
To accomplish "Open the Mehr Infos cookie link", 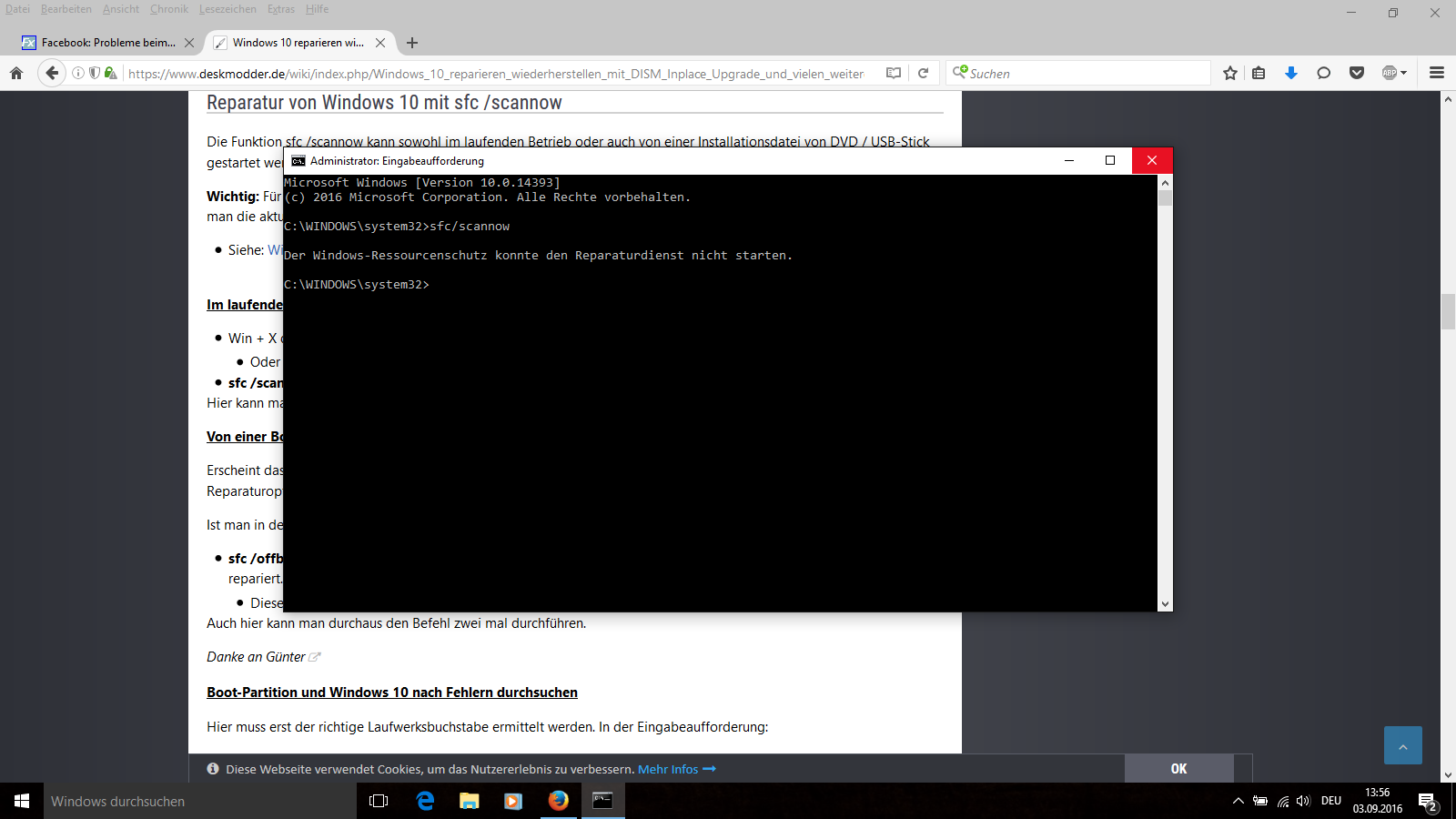I will (677, 769).
